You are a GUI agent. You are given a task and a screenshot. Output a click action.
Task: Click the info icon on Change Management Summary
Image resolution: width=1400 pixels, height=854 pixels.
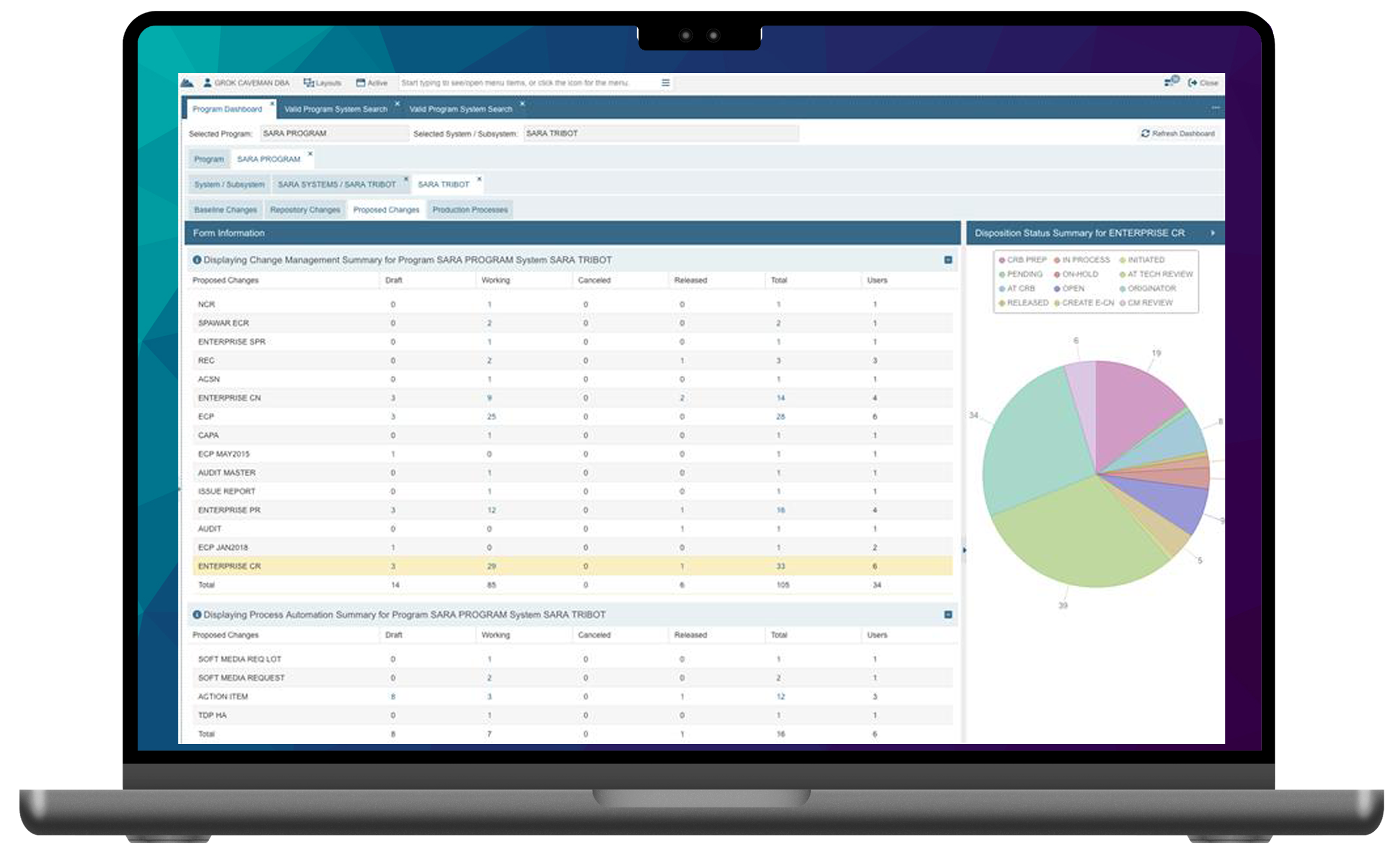198,260
